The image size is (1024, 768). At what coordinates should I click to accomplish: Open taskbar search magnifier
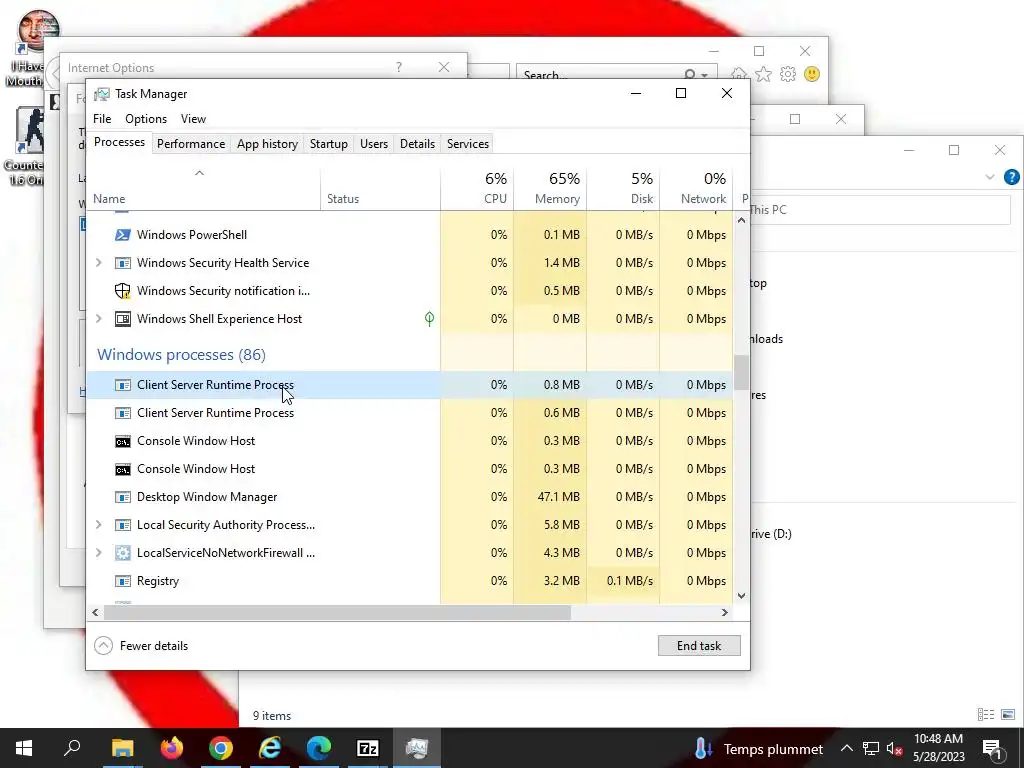[72, 748]
